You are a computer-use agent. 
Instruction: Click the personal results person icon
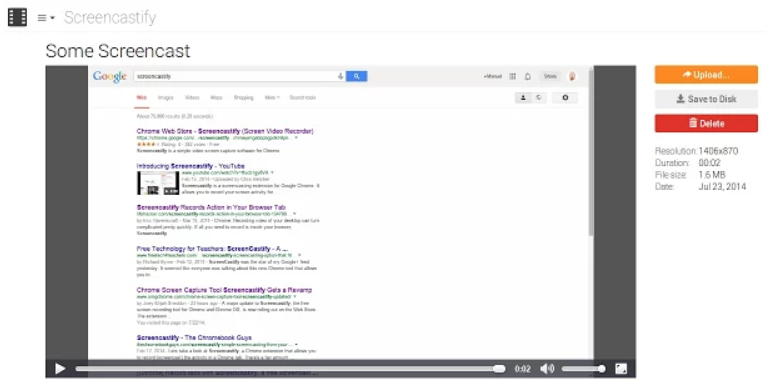coord(523,98)
